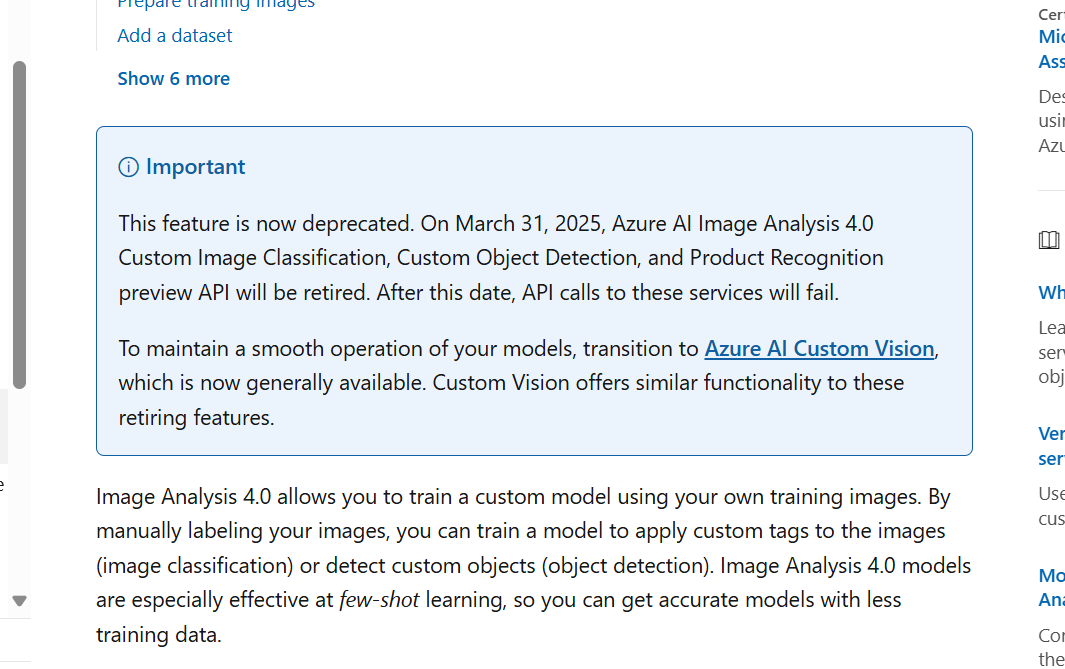Click the italic few-shot term
The image size is (1065, 669).
point(379,600)
